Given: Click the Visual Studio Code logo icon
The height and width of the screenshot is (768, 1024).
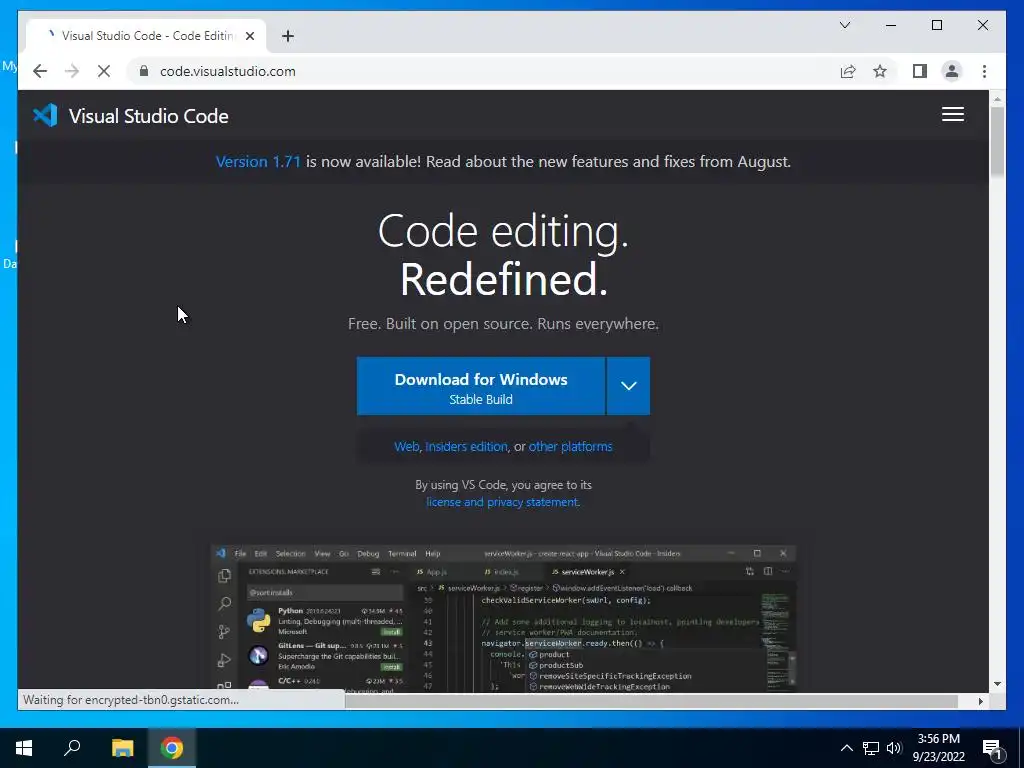Looking at the screenshot, I should click(45, 116).
